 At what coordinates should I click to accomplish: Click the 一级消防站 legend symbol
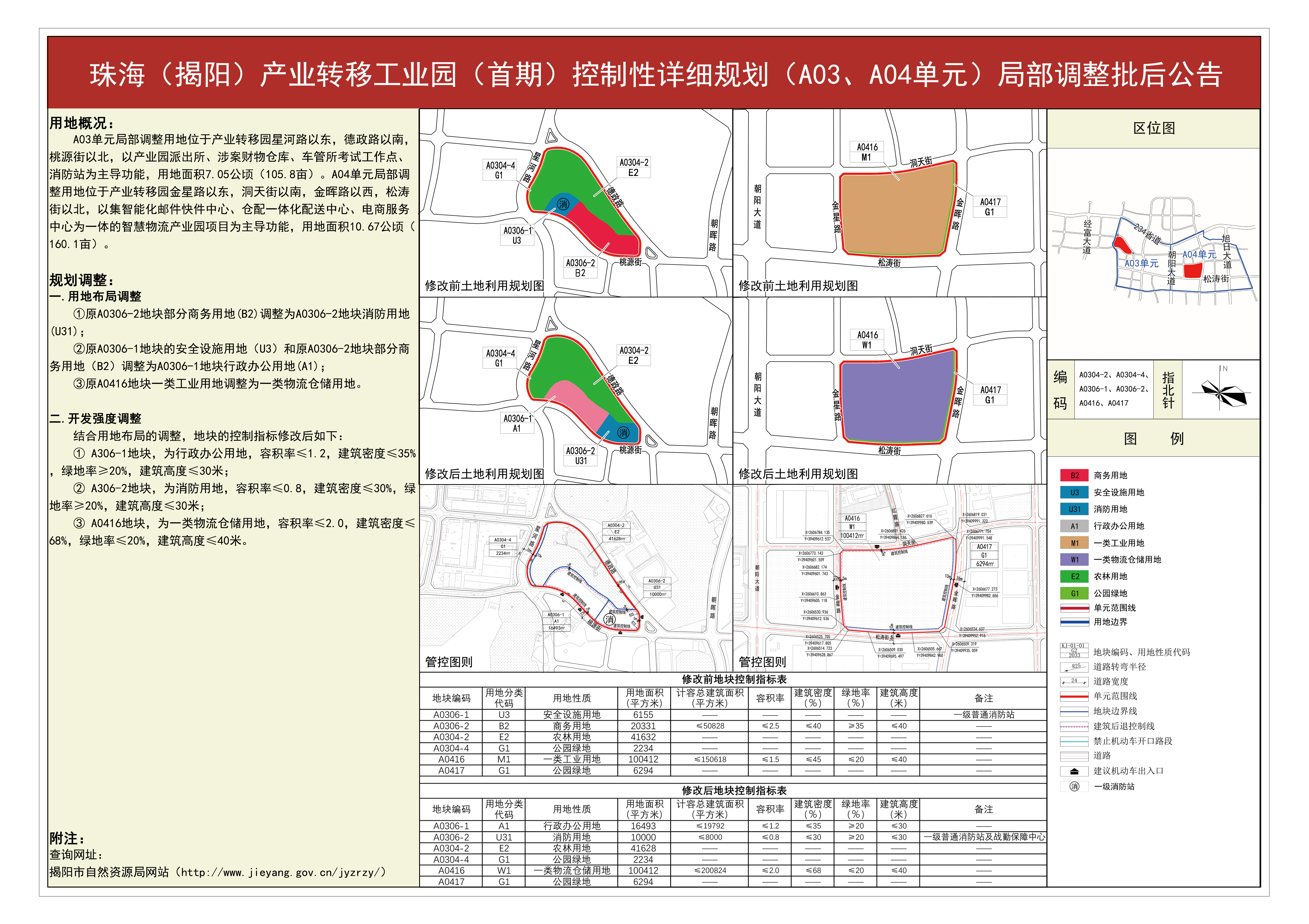coord(1074,787)
